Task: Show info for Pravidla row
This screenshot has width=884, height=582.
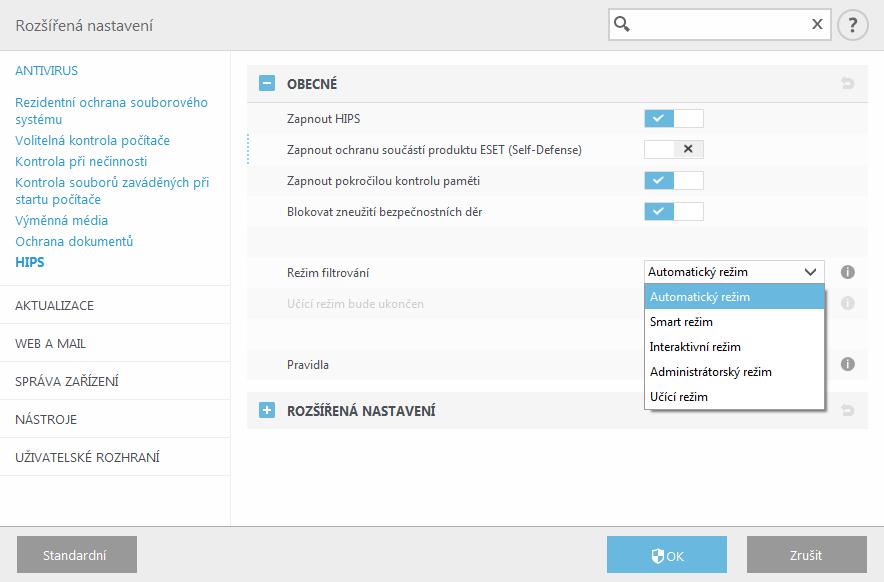Action: (847, 364)
